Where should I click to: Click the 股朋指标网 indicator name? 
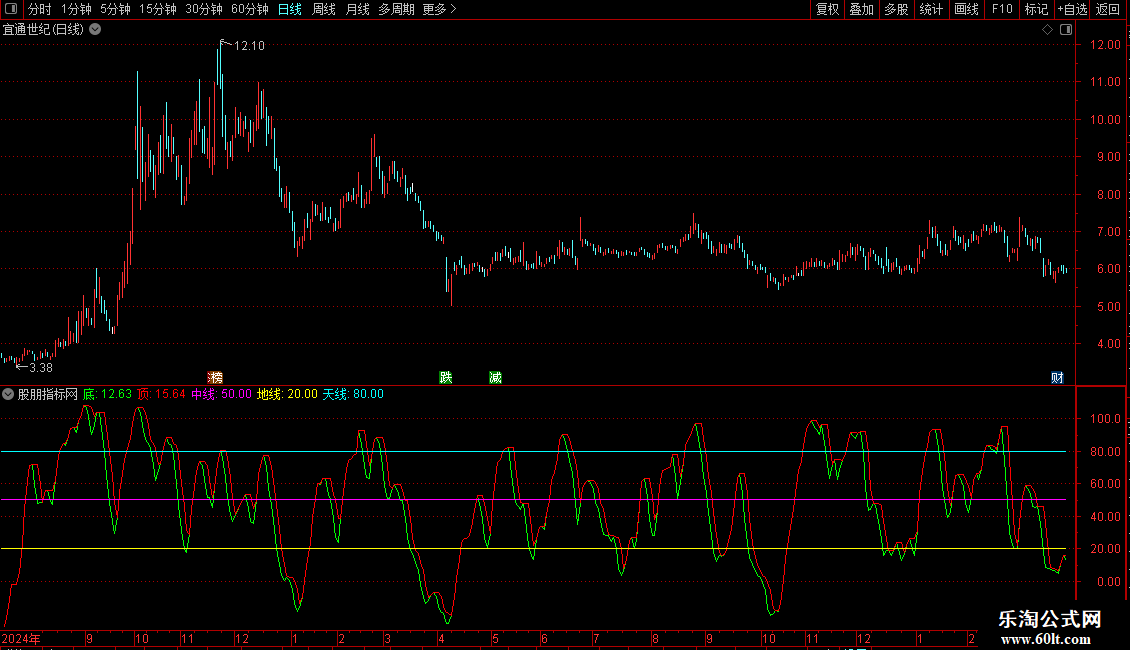point(48,394)
